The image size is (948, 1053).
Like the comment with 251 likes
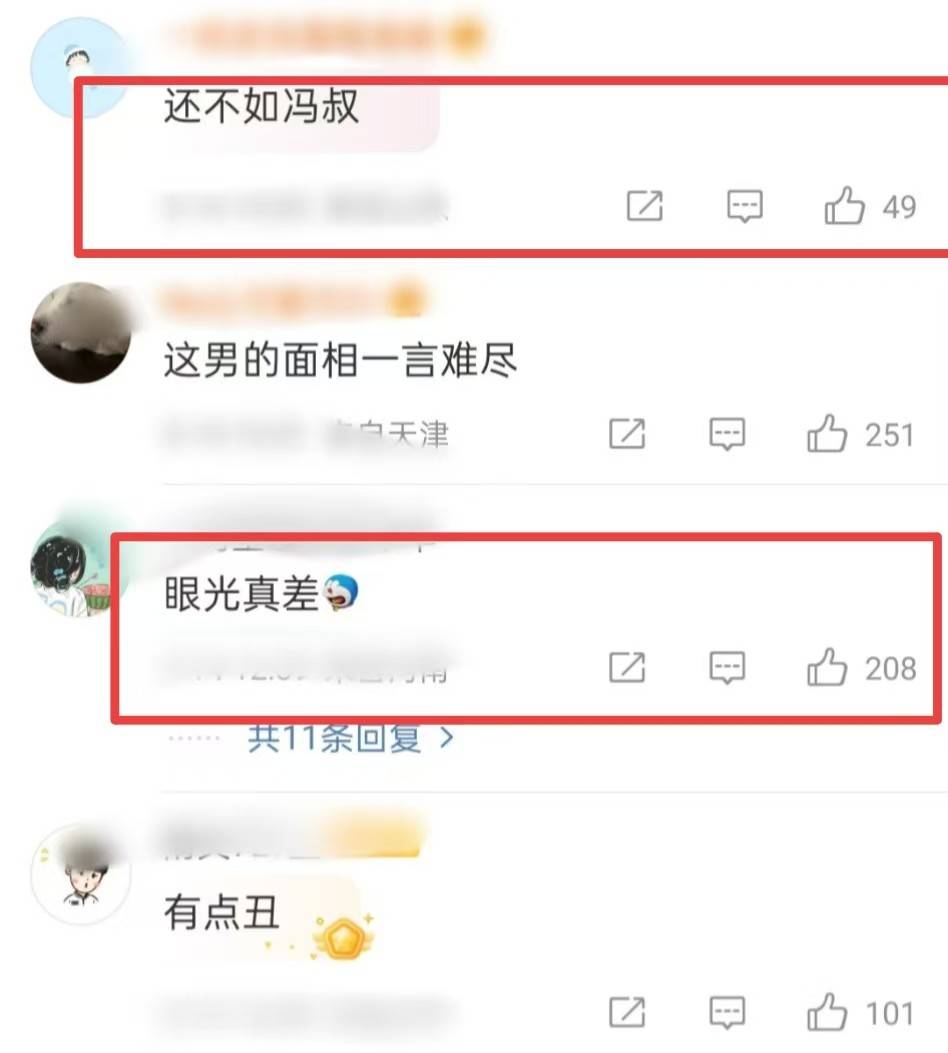(x=827, y=433)
